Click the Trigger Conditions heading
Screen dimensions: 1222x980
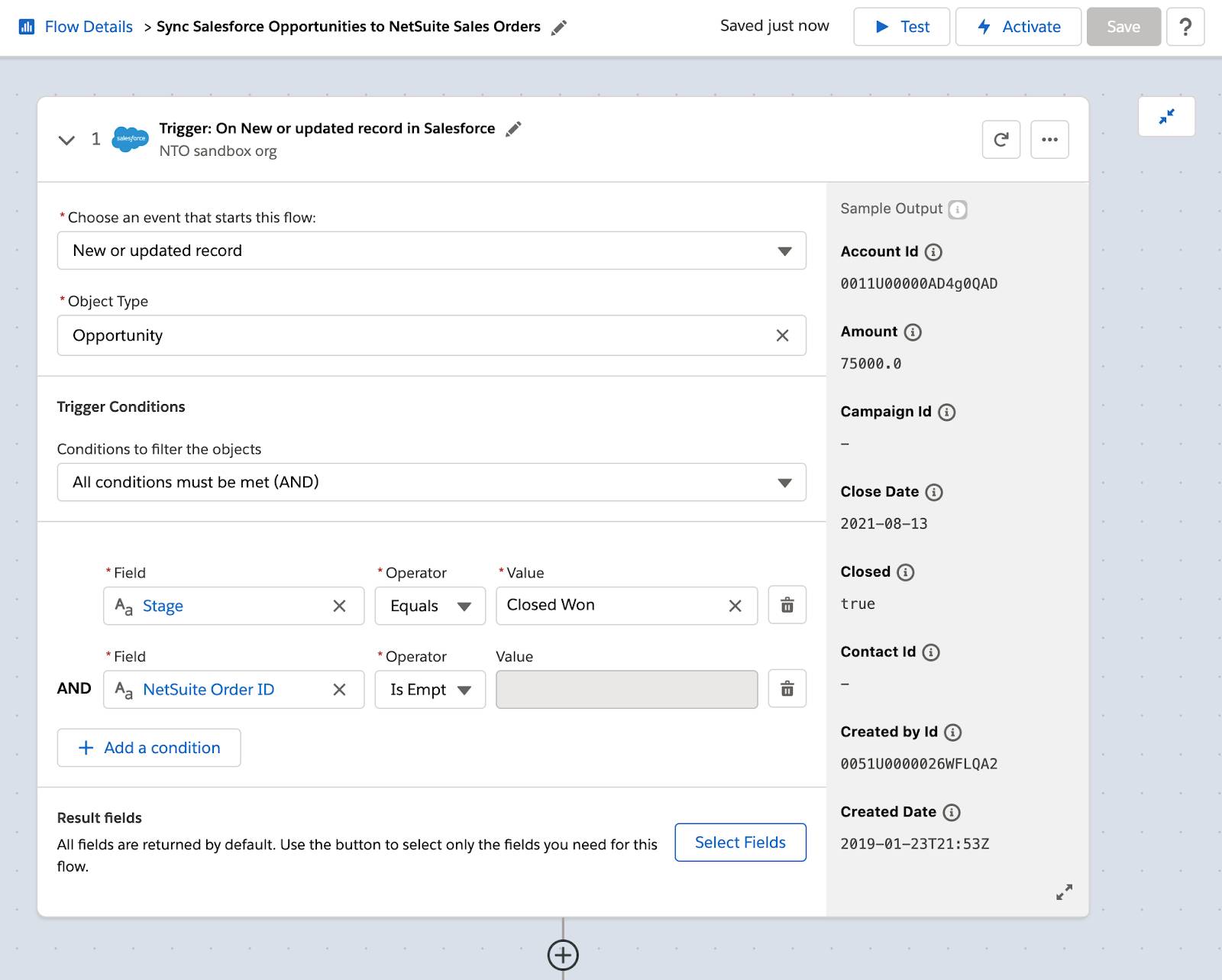[121, 407]
